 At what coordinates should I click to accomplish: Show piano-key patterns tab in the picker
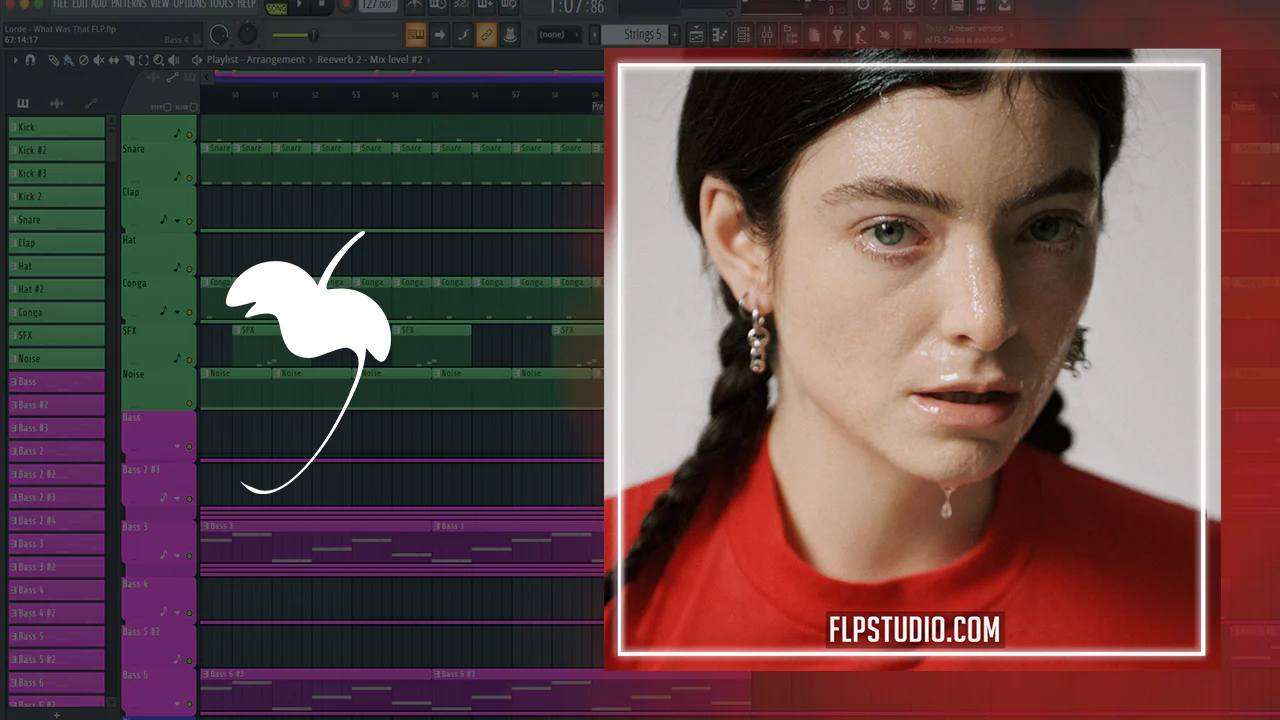(x=23, y=103)
